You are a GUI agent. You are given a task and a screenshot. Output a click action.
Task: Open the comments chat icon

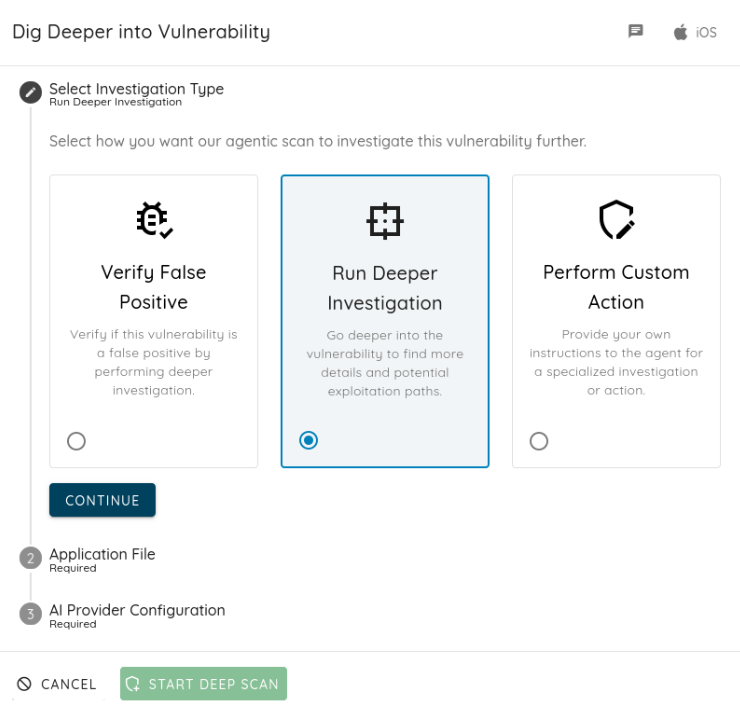[x=635, y=31]
